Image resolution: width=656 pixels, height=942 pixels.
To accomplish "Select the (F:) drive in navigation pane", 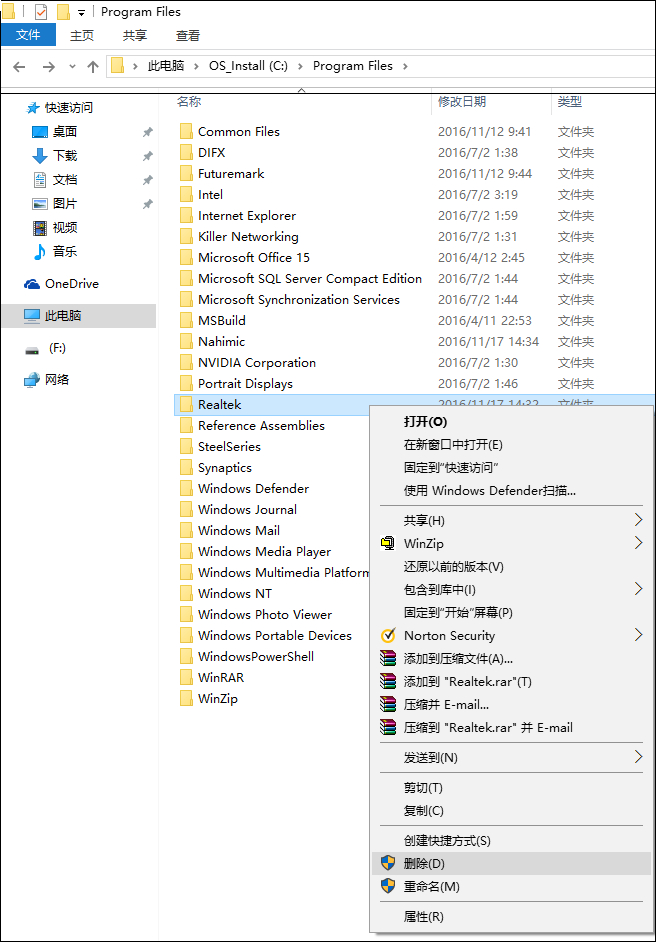I will tap(46, 348).
